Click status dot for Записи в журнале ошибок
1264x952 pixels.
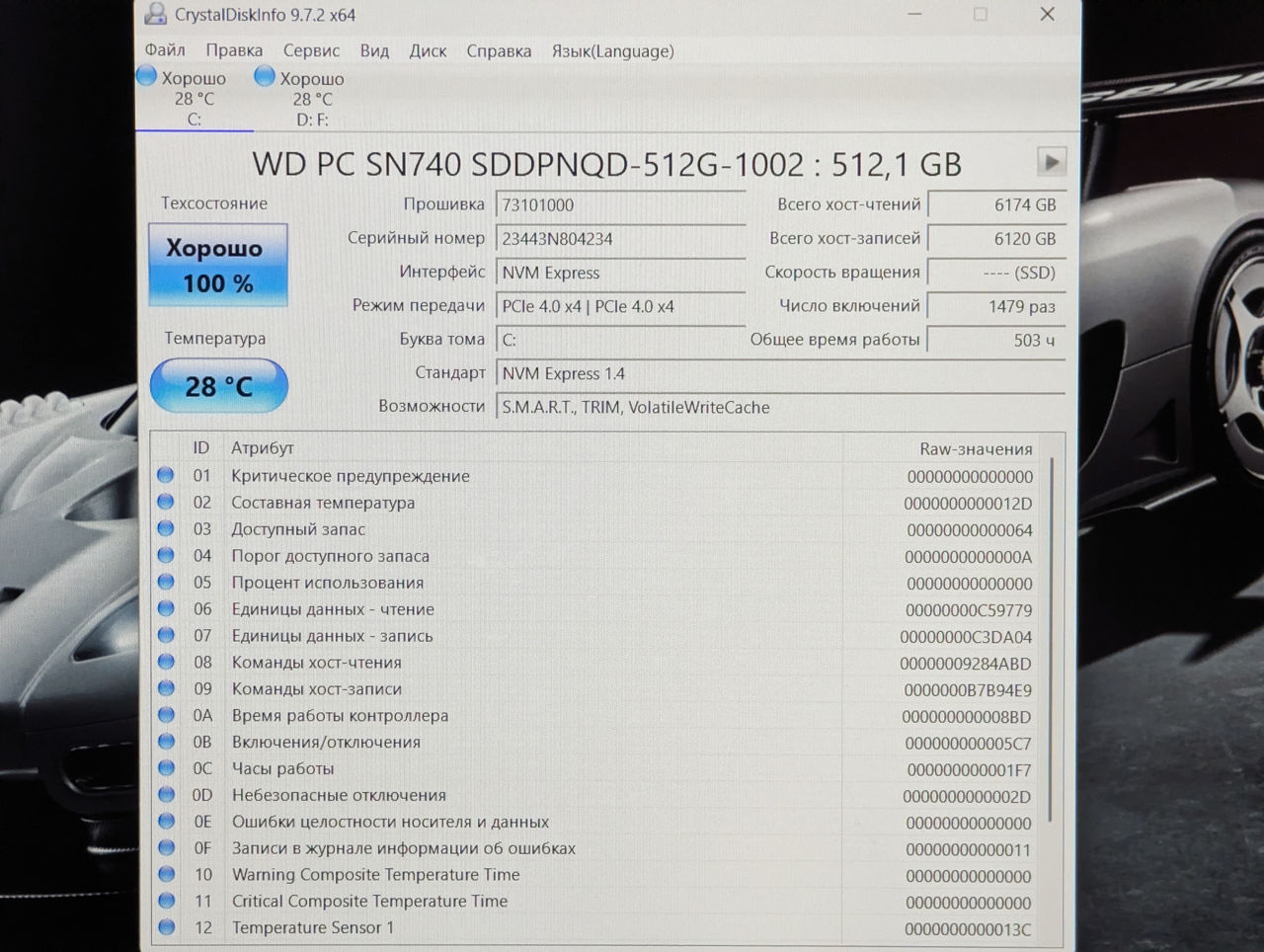(166, 847)
